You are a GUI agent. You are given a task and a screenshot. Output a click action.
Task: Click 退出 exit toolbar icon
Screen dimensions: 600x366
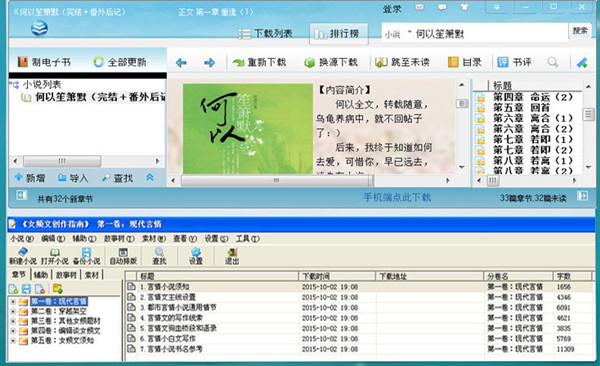tap(232, 256)
